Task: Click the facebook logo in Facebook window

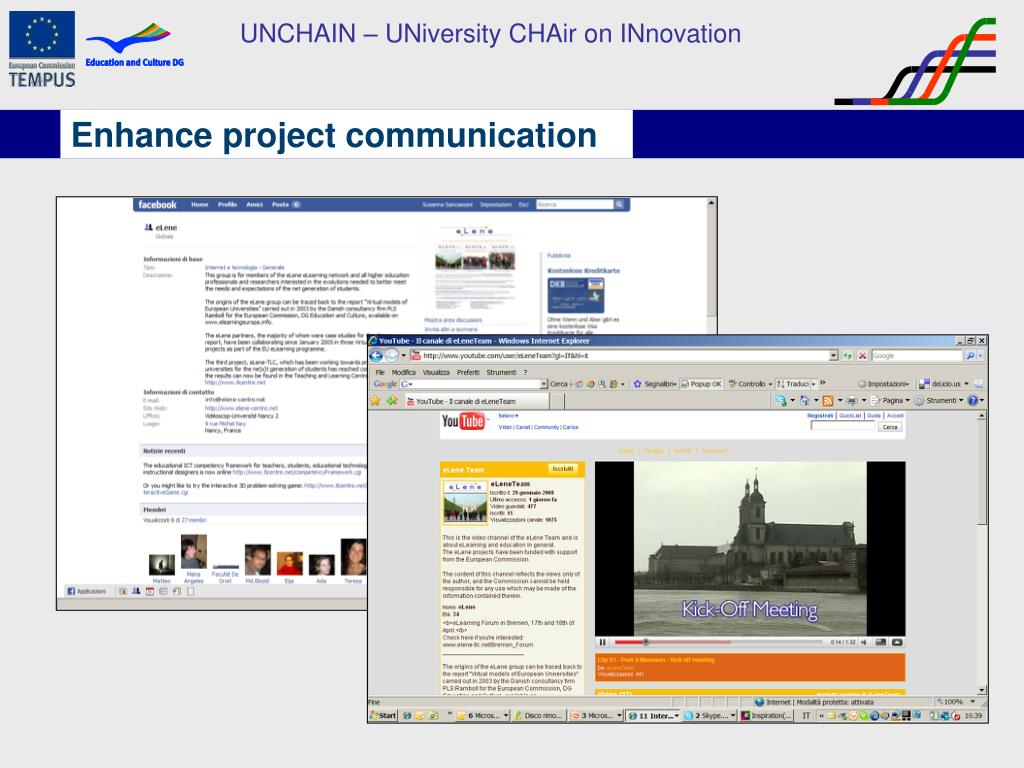Action: point(157,204)
